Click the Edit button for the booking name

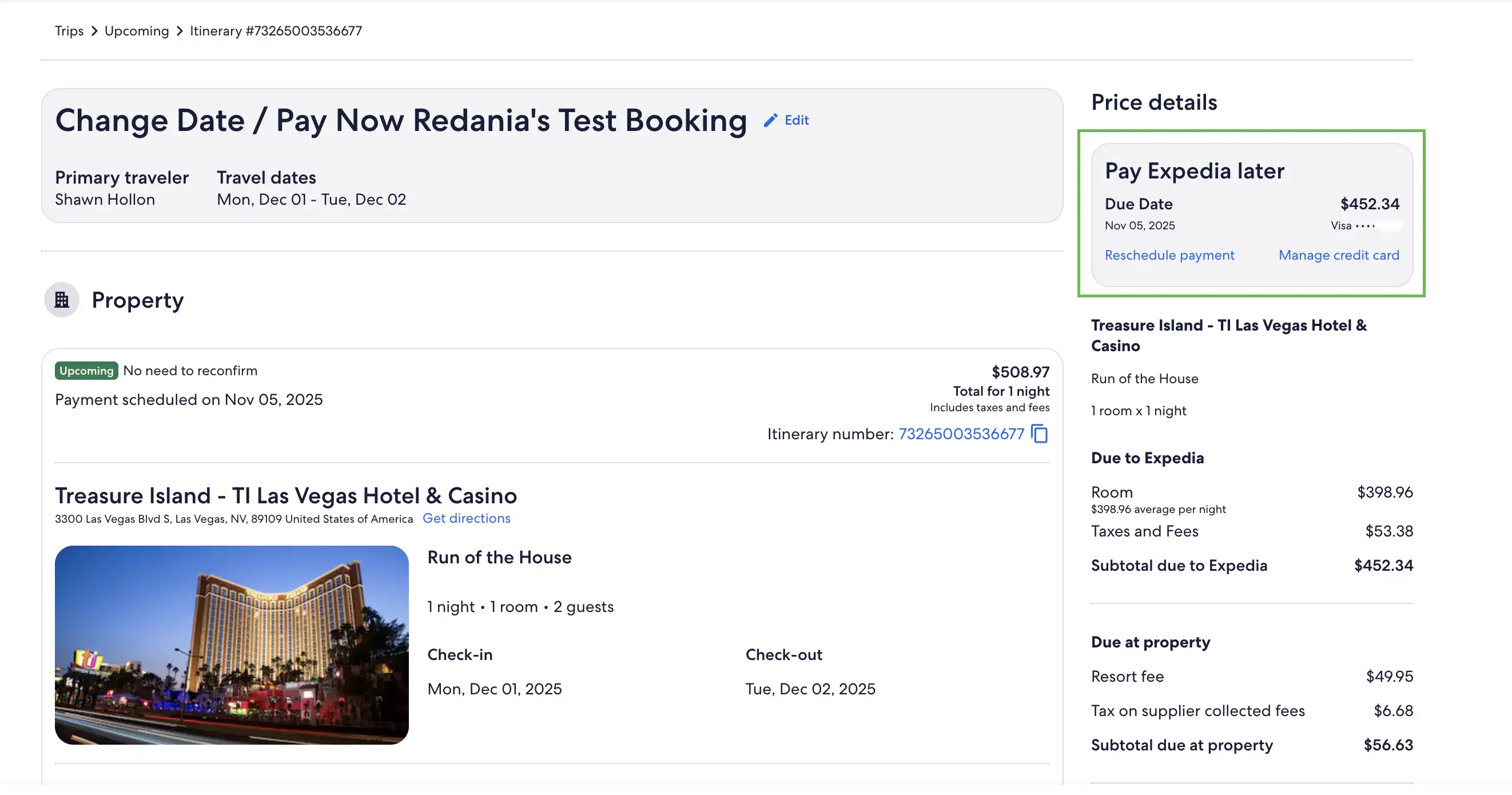click(796, 120)
